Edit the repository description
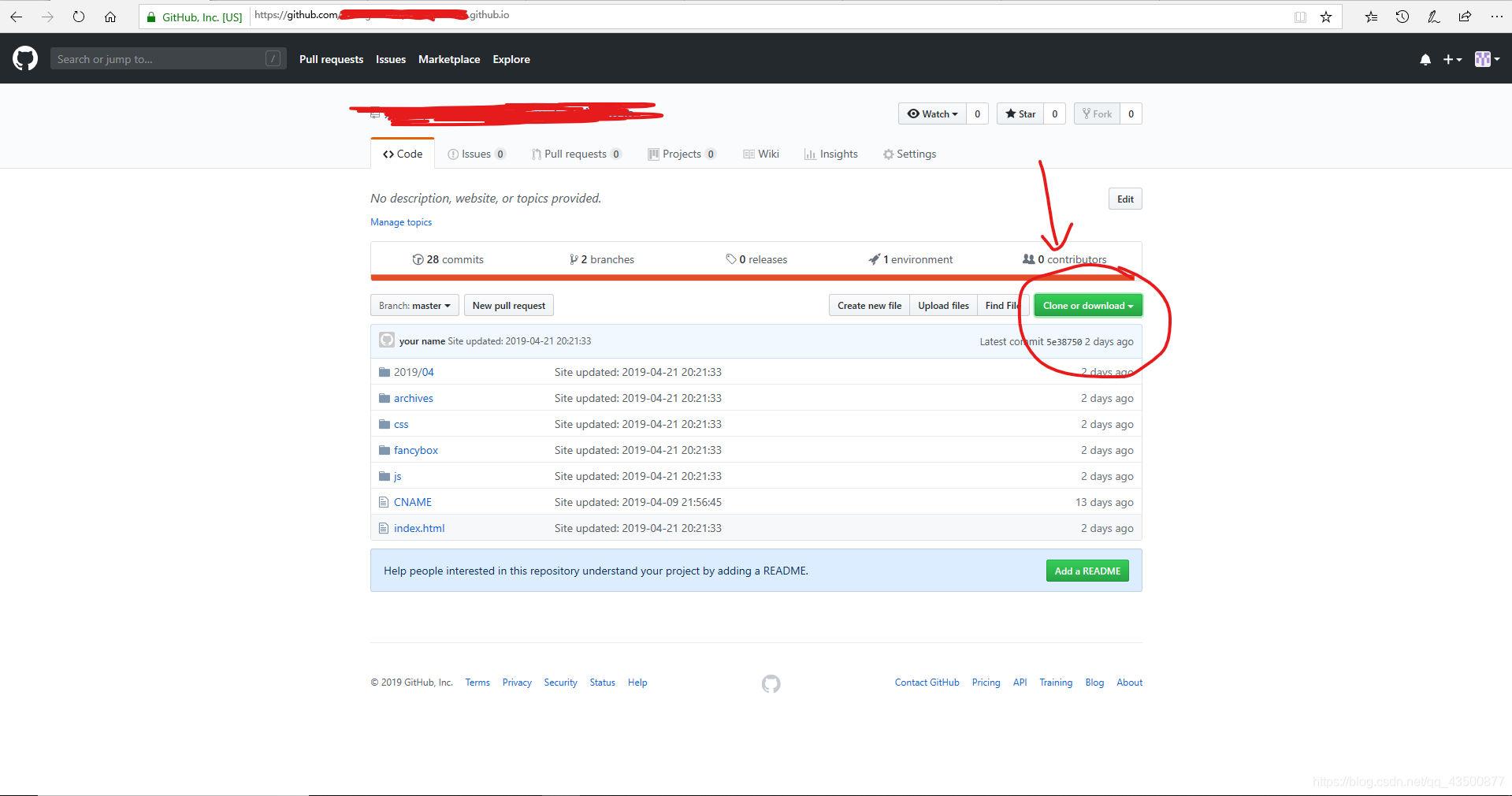 pos(1125,199)
